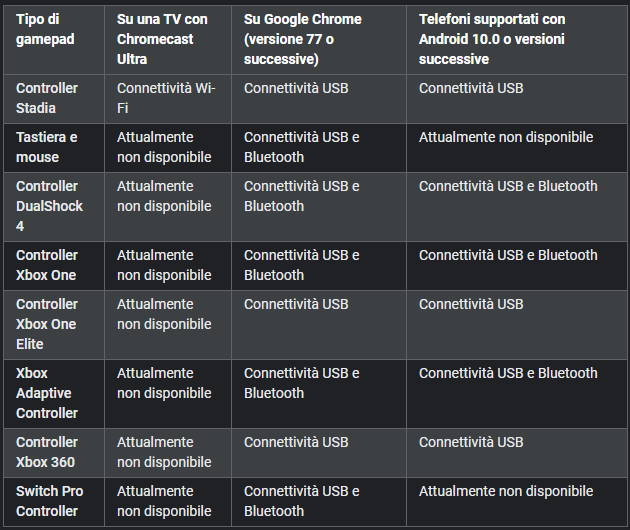Select the "Su una TV con Chromecast Ultra" header

pos(162,39)
